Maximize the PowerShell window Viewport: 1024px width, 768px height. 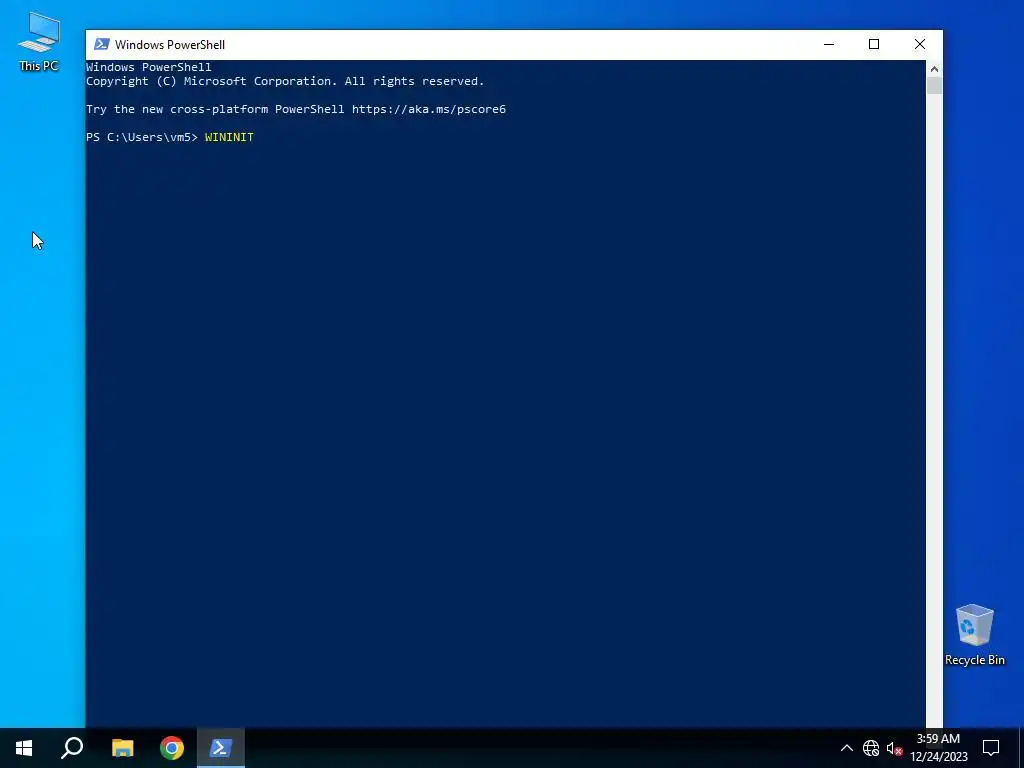pos(874,44)
